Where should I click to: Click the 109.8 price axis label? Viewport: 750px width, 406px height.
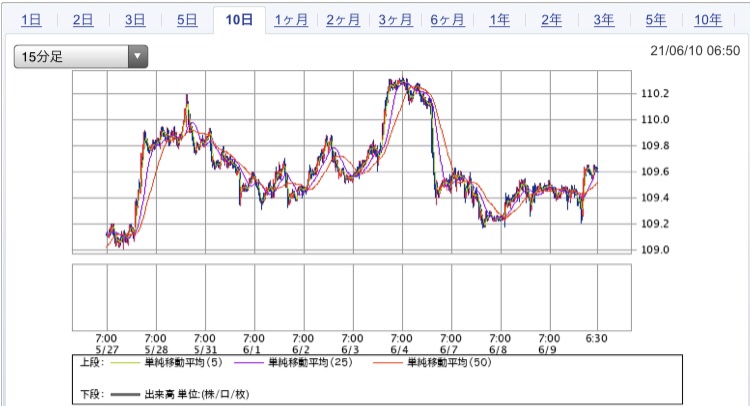point(655,145)
